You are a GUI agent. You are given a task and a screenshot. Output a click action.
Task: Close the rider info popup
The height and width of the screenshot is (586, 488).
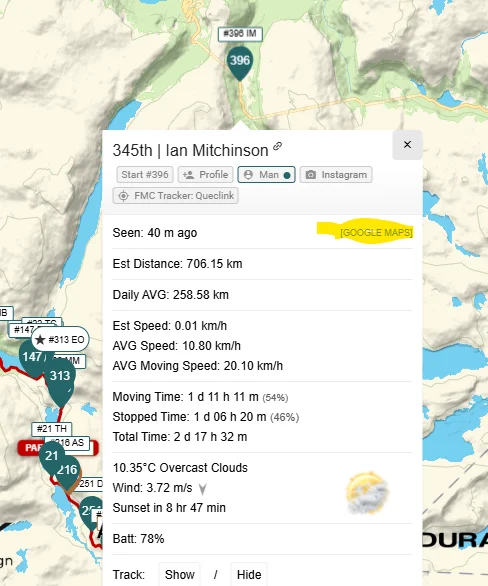[x=407, y=145]
